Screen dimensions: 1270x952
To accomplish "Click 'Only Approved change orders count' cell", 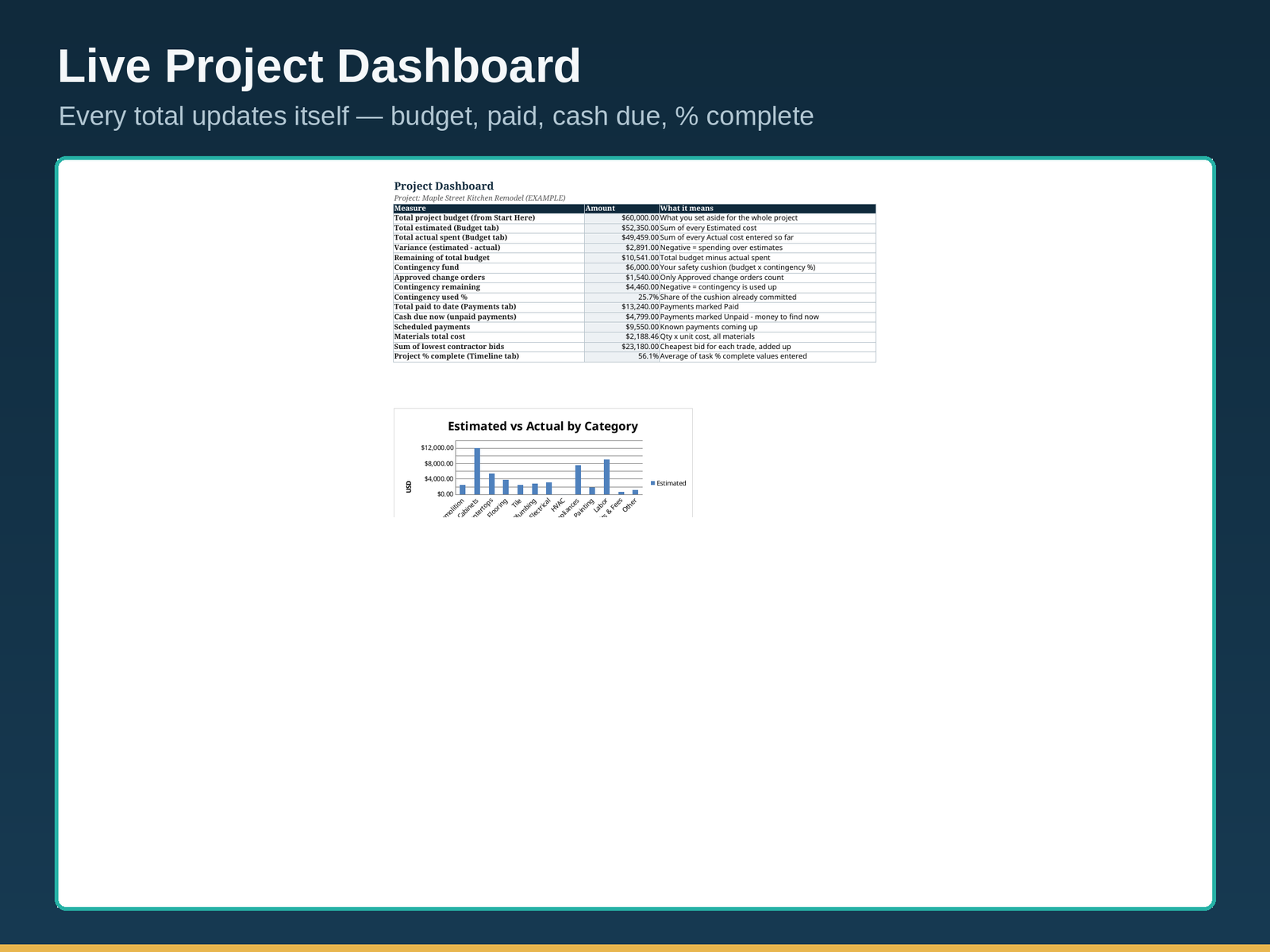I will click(x=768, y=278).
